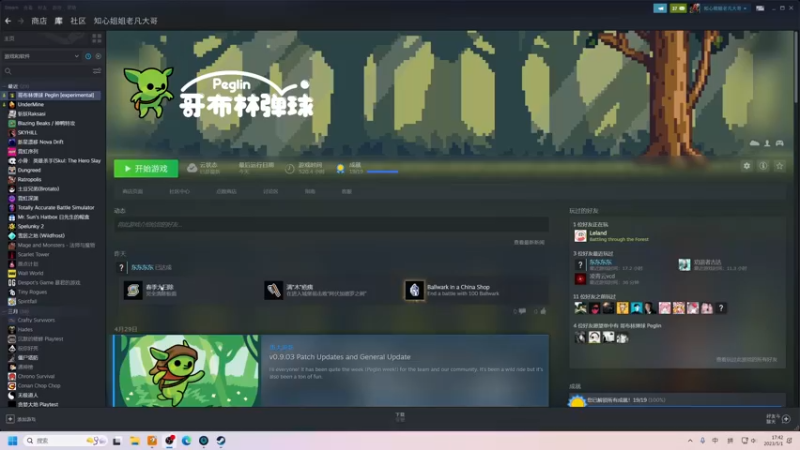Open the 商店 store menu

click(x=39, y=21)
